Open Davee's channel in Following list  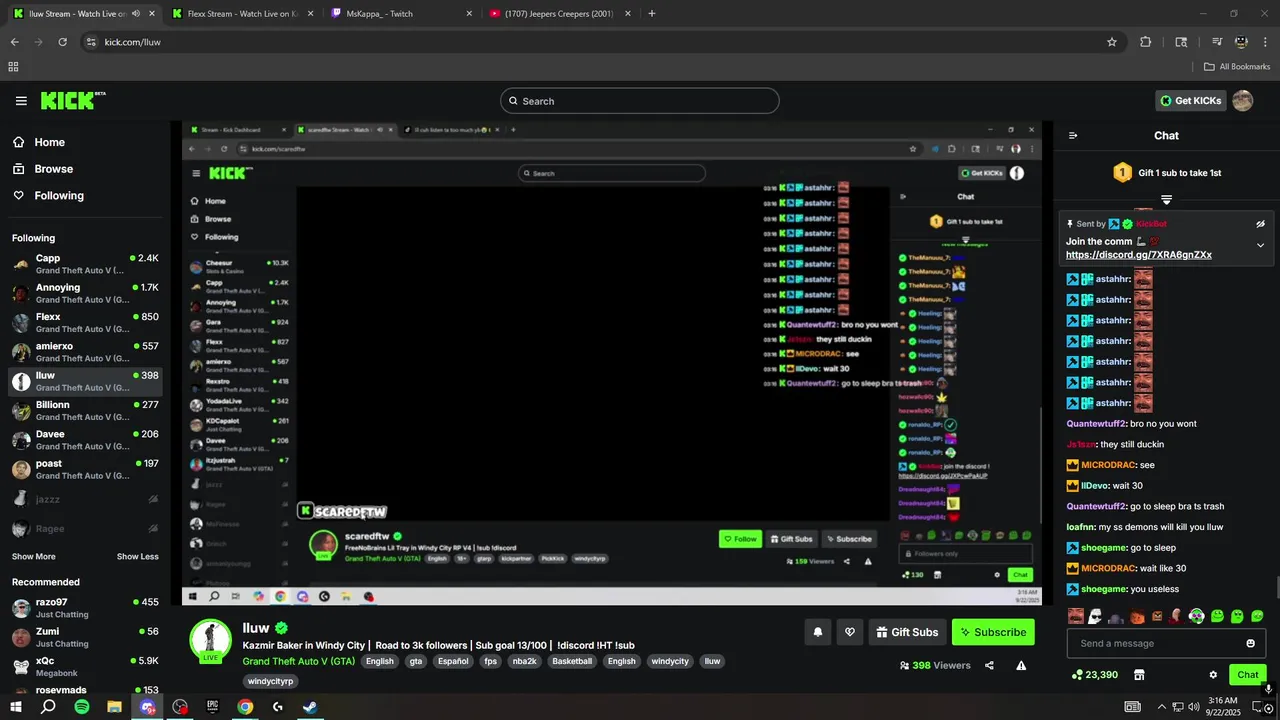[x=85, y=440]
